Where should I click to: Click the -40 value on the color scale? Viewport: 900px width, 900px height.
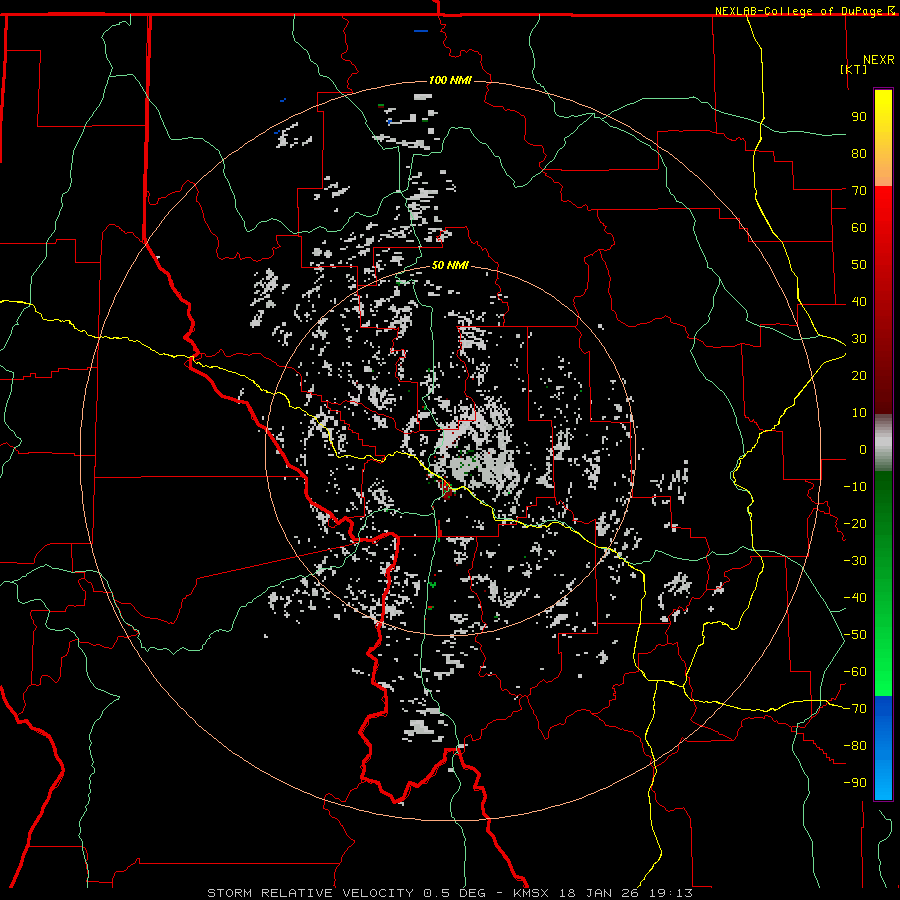(x=855, y=598)
